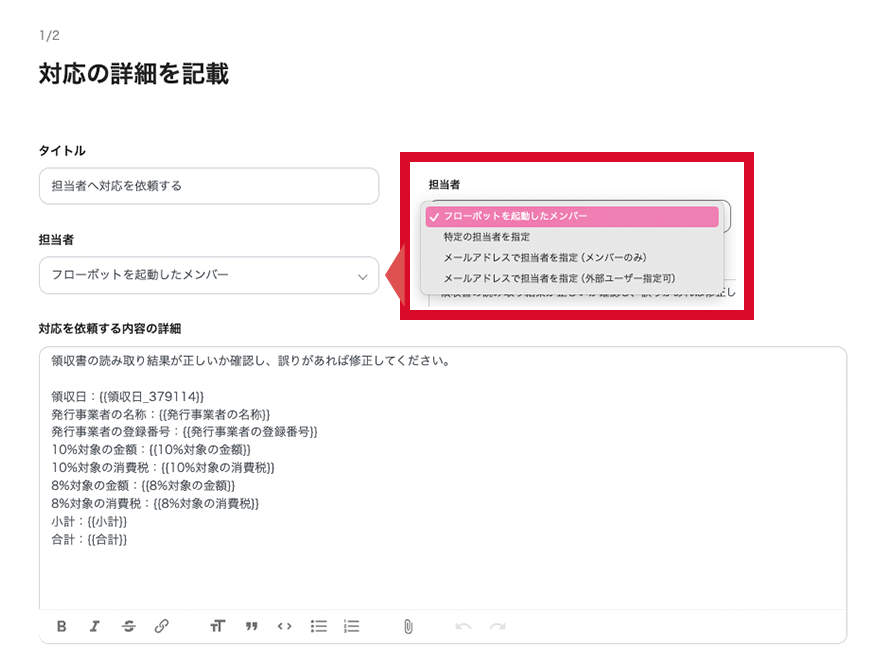Image resolution: width=885 pixels, height=663 pixels.
Task: Toggle bold formatting in the editor toolbar
Action: (61, 627)
